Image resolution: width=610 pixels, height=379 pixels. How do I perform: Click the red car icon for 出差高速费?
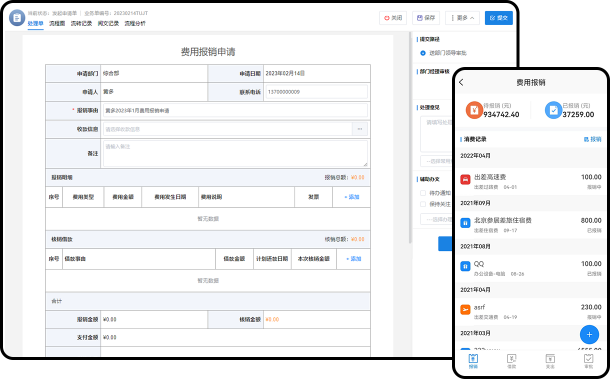click(x=465, y=179)
